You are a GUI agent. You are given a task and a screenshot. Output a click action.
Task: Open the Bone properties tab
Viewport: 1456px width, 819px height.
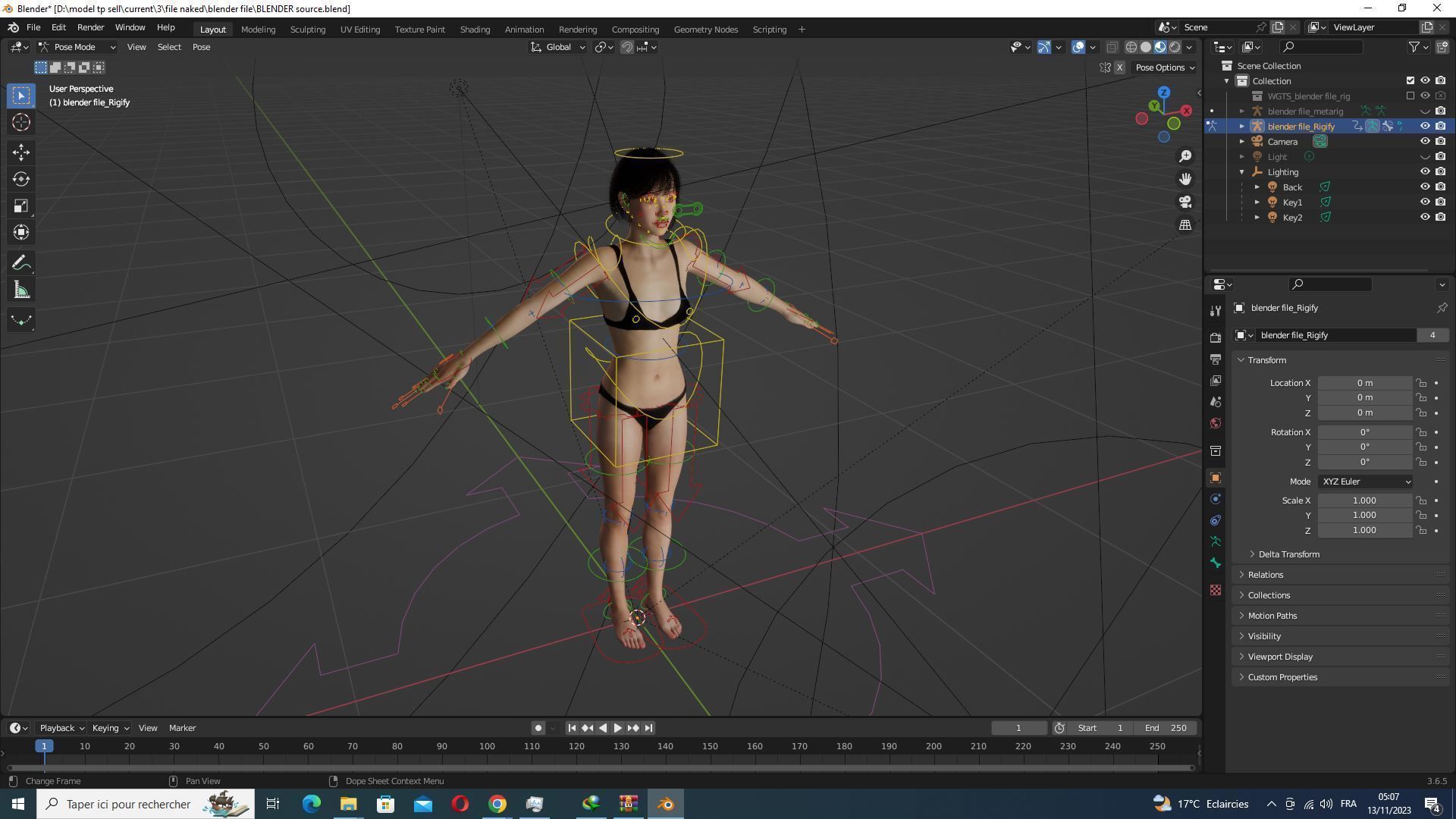coord(1216,563)
